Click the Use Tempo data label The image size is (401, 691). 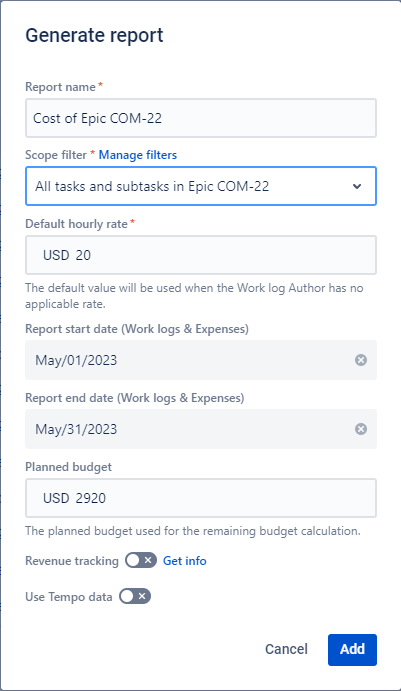coord(69,597)
